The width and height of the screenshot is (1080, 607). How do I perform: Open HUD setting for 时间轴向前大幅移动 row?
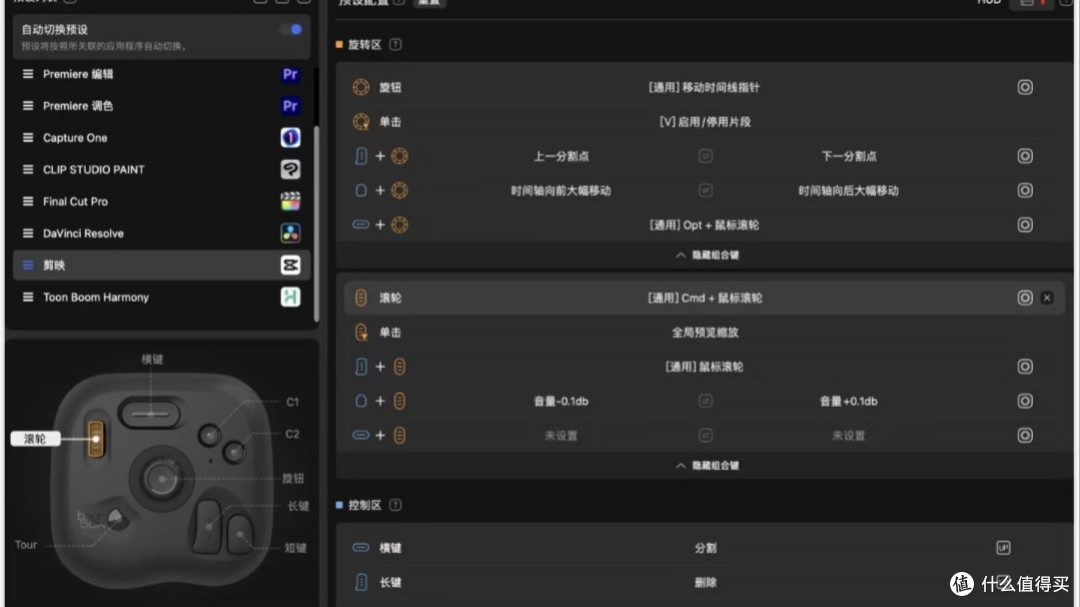[1025, 190]
